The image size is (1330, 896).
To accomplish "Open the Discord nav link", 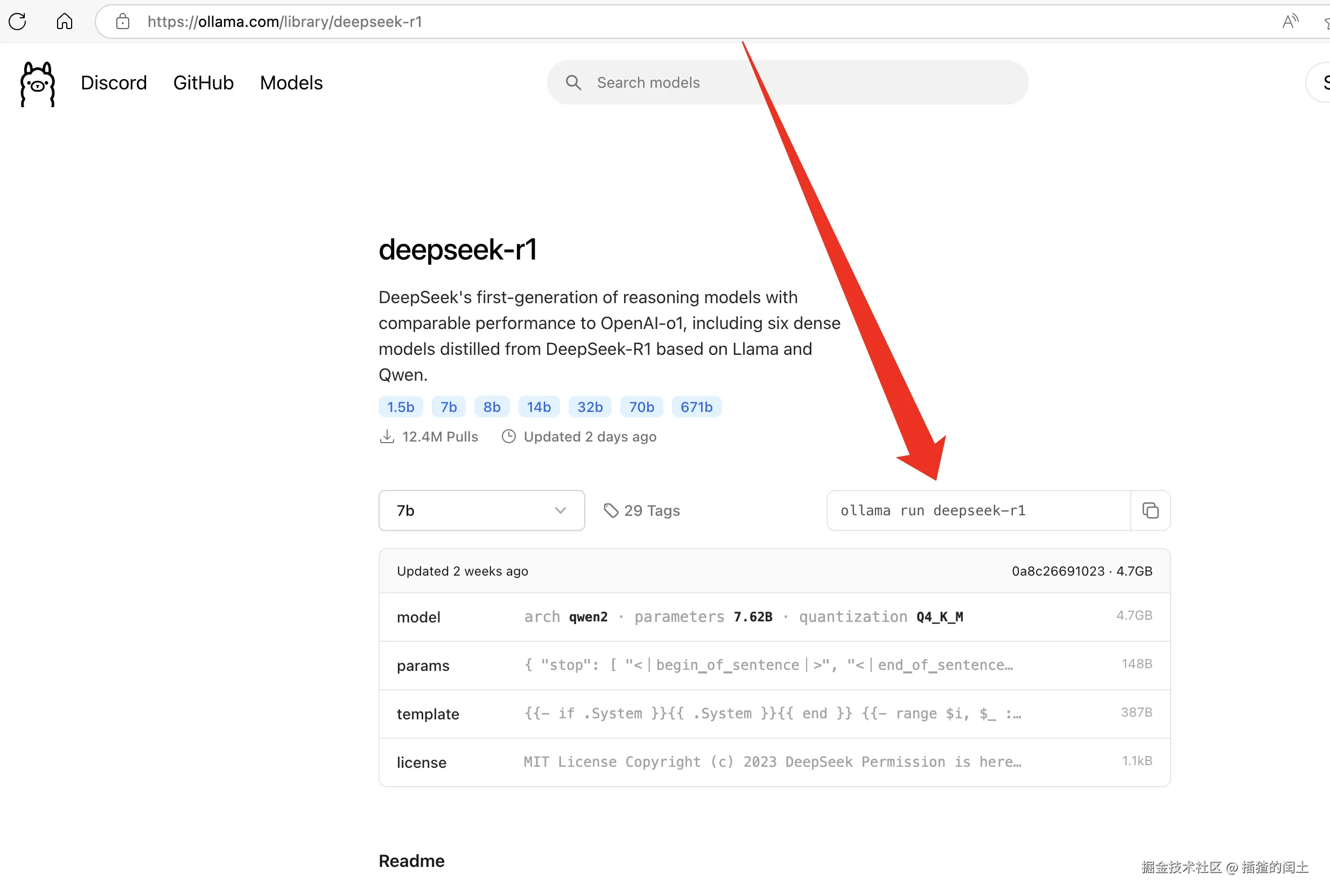I will click(x=114, y=83).
